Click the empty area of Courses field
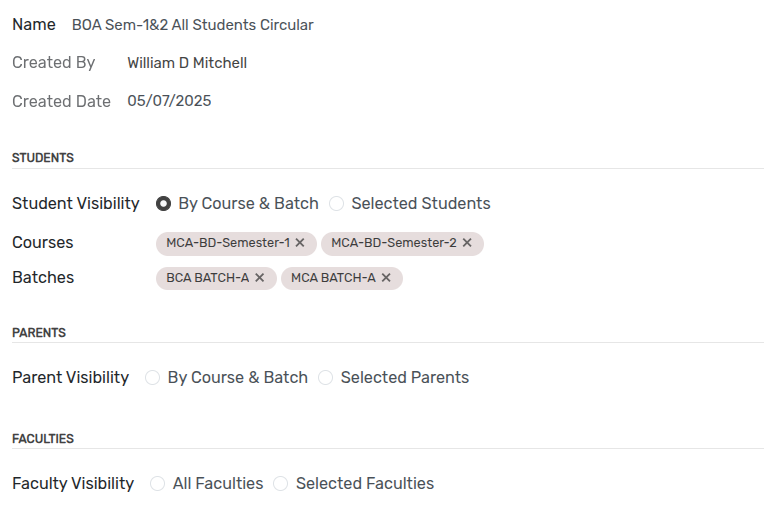764x525 pixels. 620,243
